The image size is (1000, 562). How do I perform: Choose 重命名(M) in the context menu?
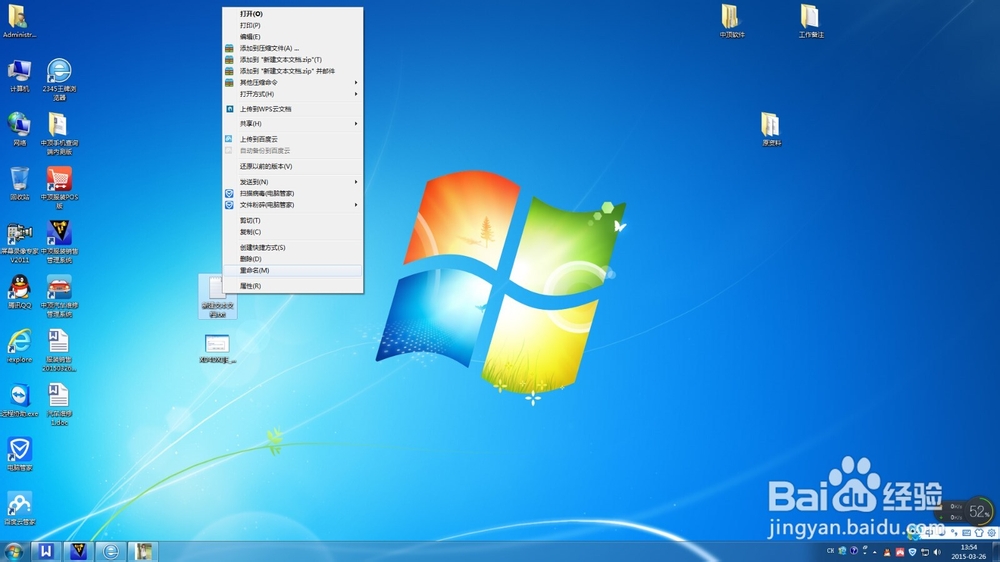[x=293, y=270]
